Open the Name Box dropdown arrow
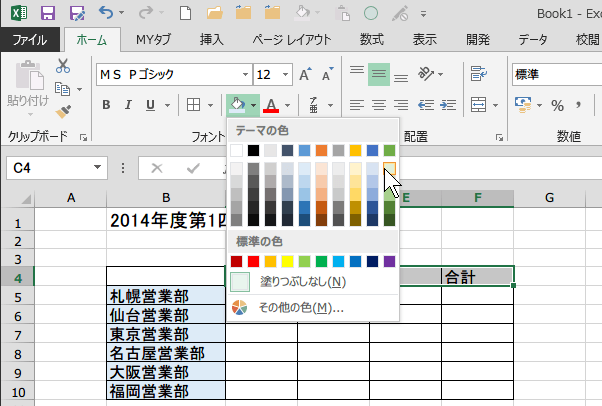This screenshot has height=406, width=602. point(98,168)
